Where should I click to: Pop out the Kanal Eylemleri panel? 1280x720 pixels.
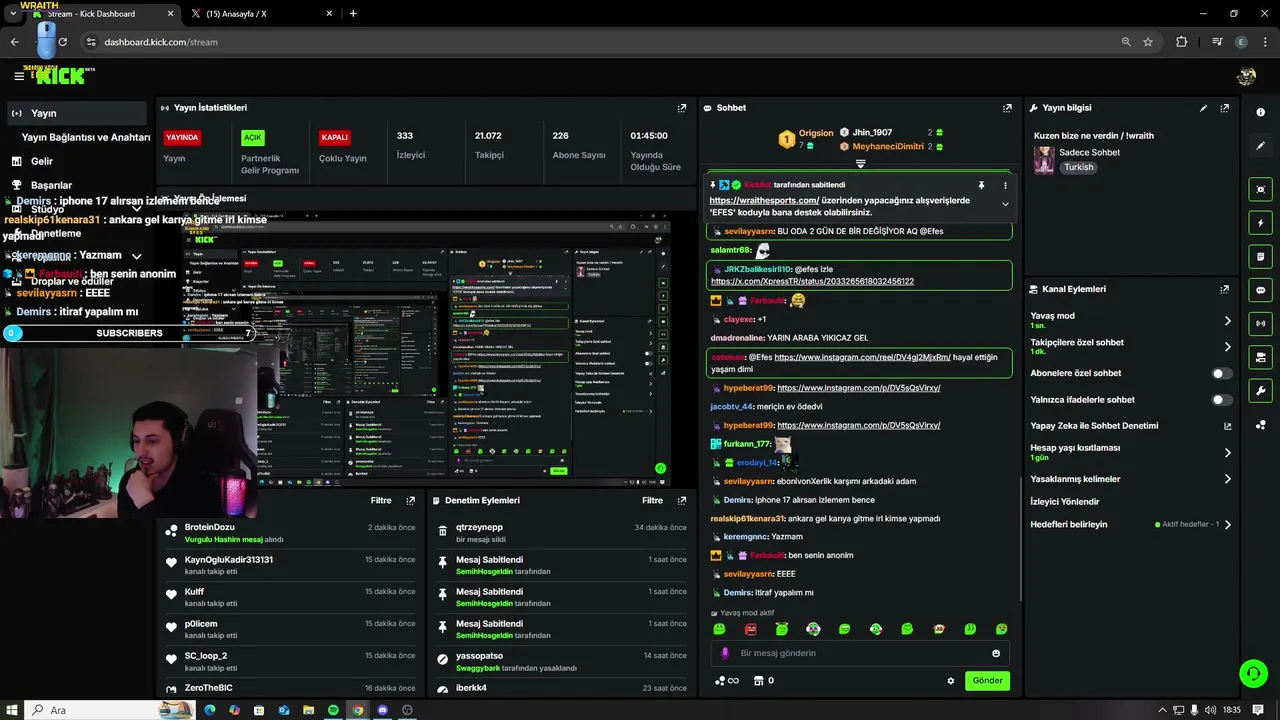(1224, 289)
